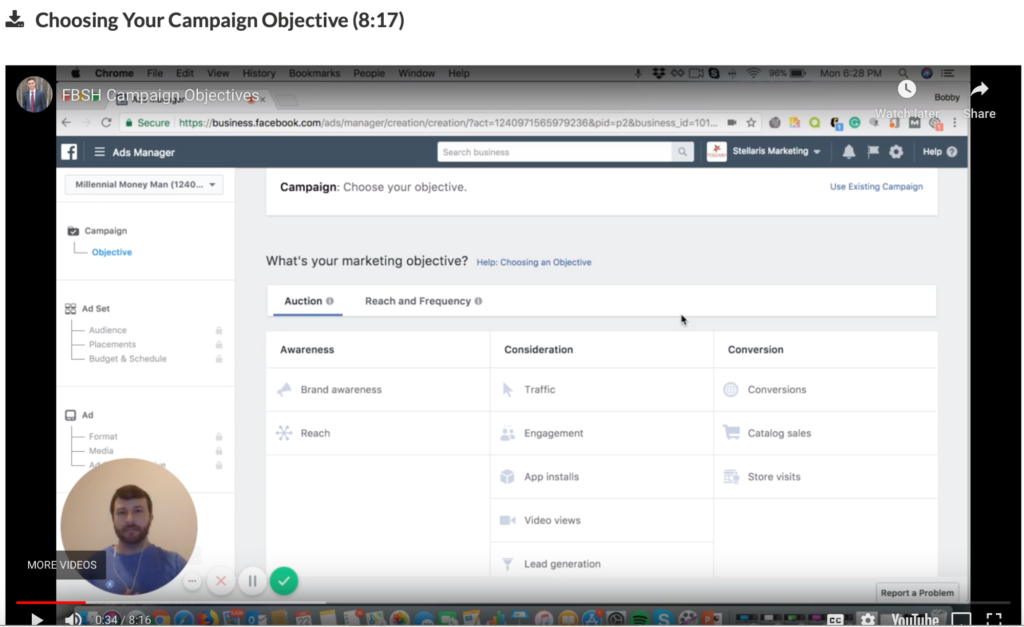
Task: Click the Facebook logo icon
Action: (x=69, y=152)
